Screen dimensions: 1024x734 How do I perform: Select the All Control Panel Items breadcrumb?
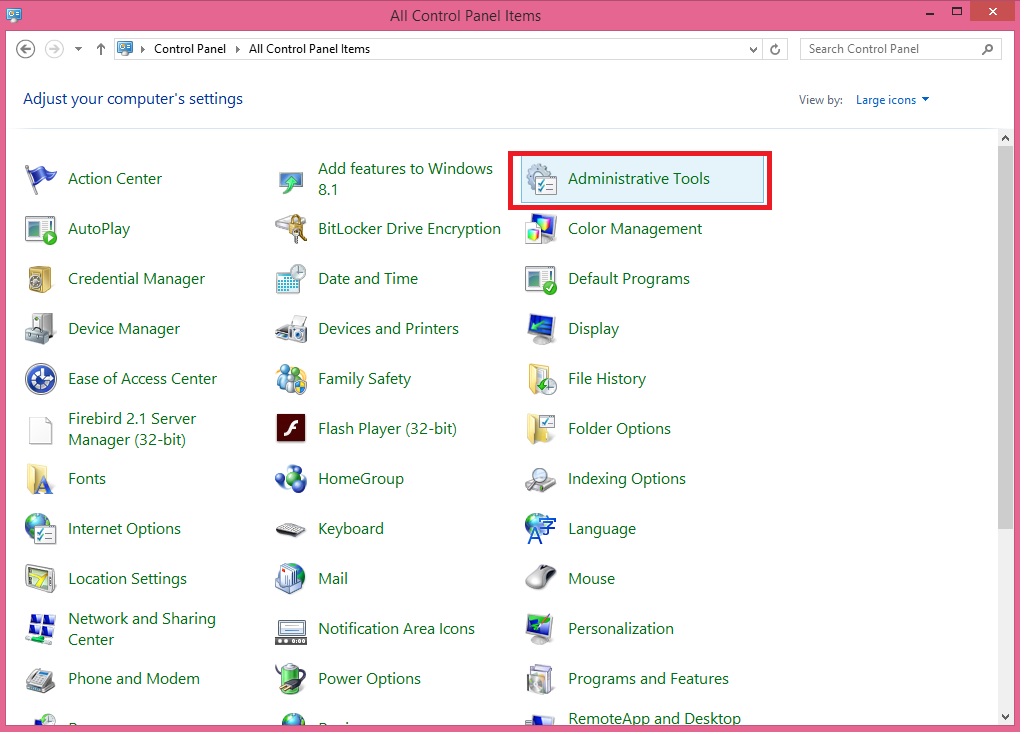309,49
